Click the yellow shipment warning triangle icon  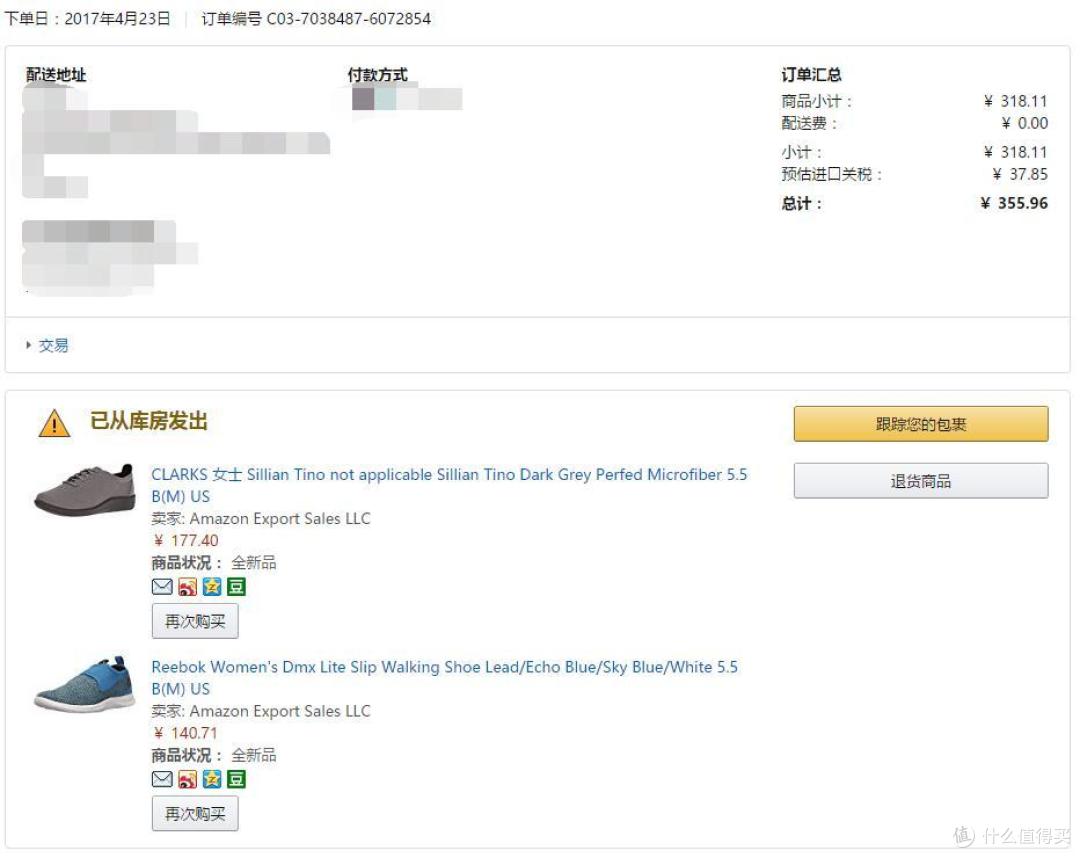click(54, 423)
